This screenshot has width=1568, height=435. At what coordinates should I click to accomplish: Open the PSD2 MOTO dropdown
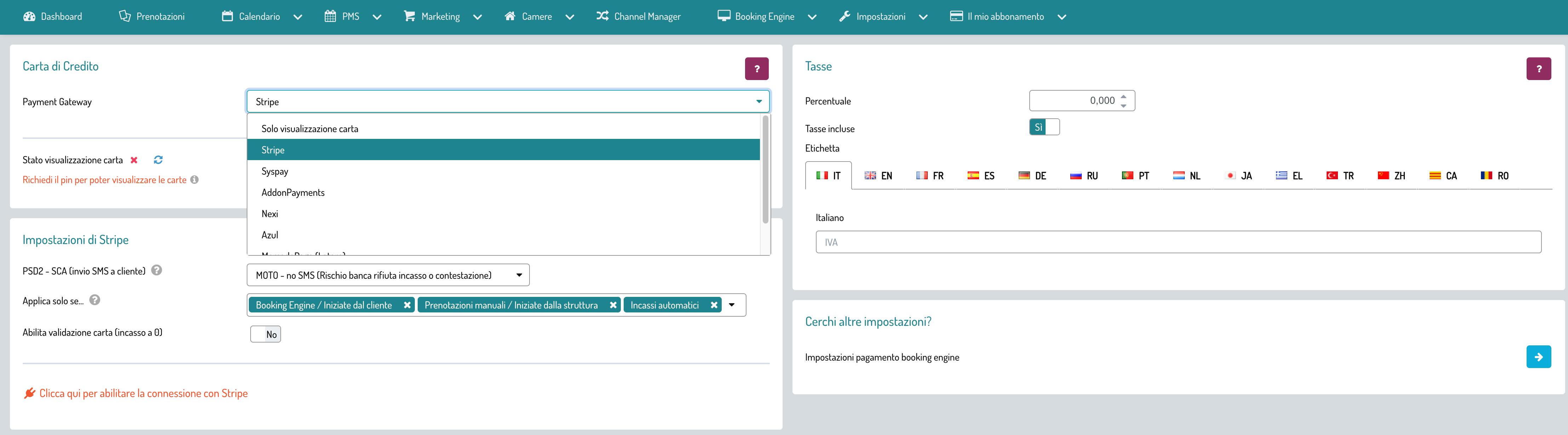(388, 275)
